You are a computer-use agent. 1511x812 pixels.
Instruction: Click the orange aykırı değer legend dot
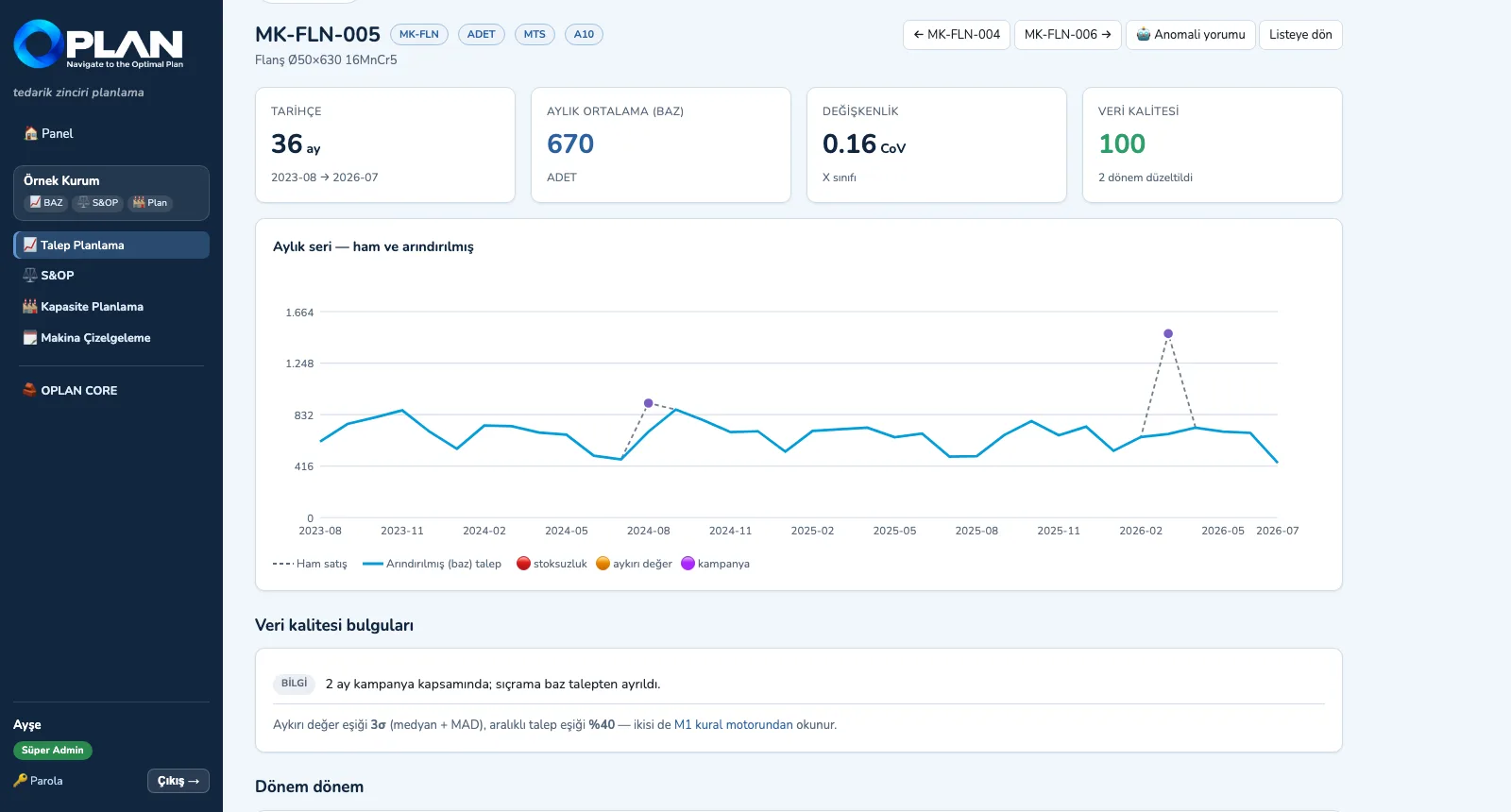(x=603, y=564)
